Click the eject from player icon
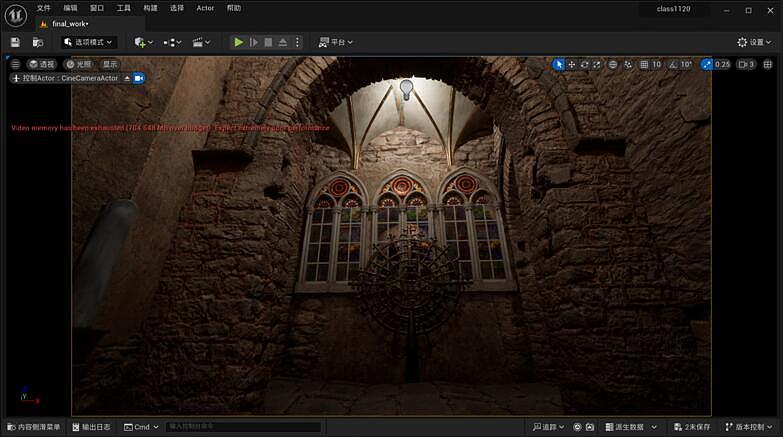Screen dimensions: 783x437 (283, 42)
